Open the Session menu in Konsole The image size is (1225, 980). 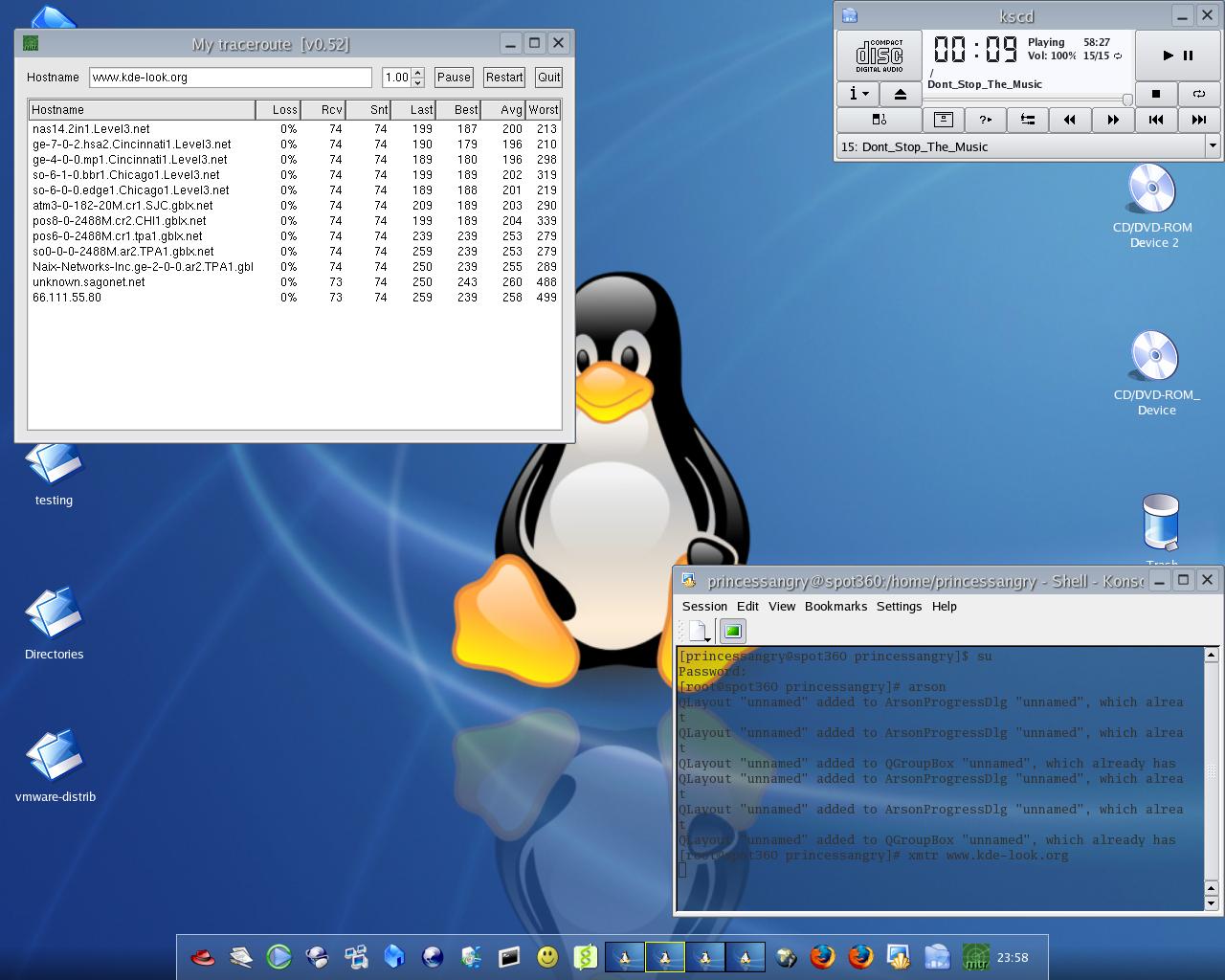coord(704,606)
